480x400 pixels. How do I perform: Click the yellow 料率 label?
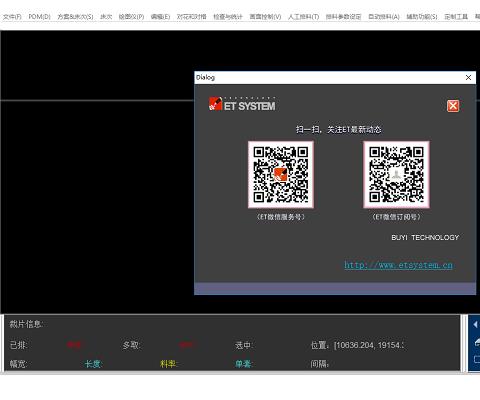coord(169,364)
